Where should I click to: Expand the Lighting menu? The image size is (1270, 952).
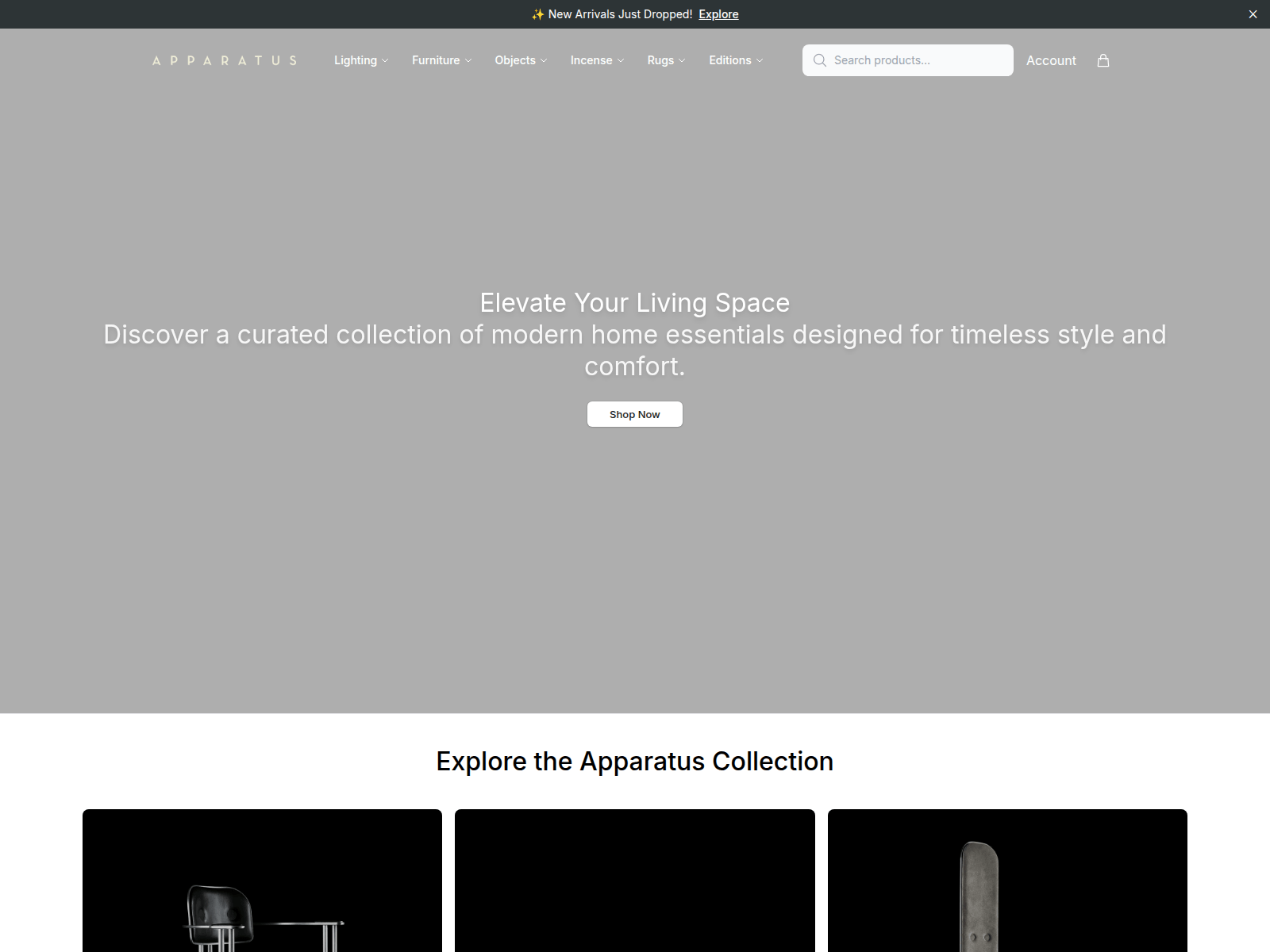click(x=361, y=60)
